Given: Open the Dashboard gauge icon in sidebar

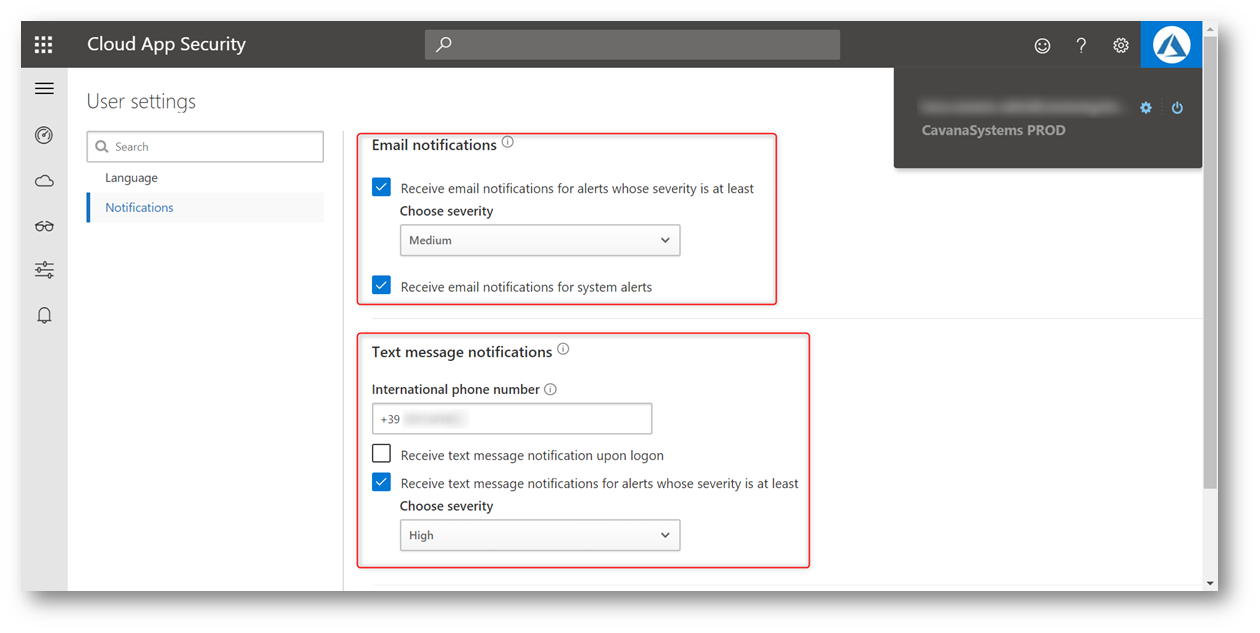Looking at the screenshot, I should click(x=44, y=135).
